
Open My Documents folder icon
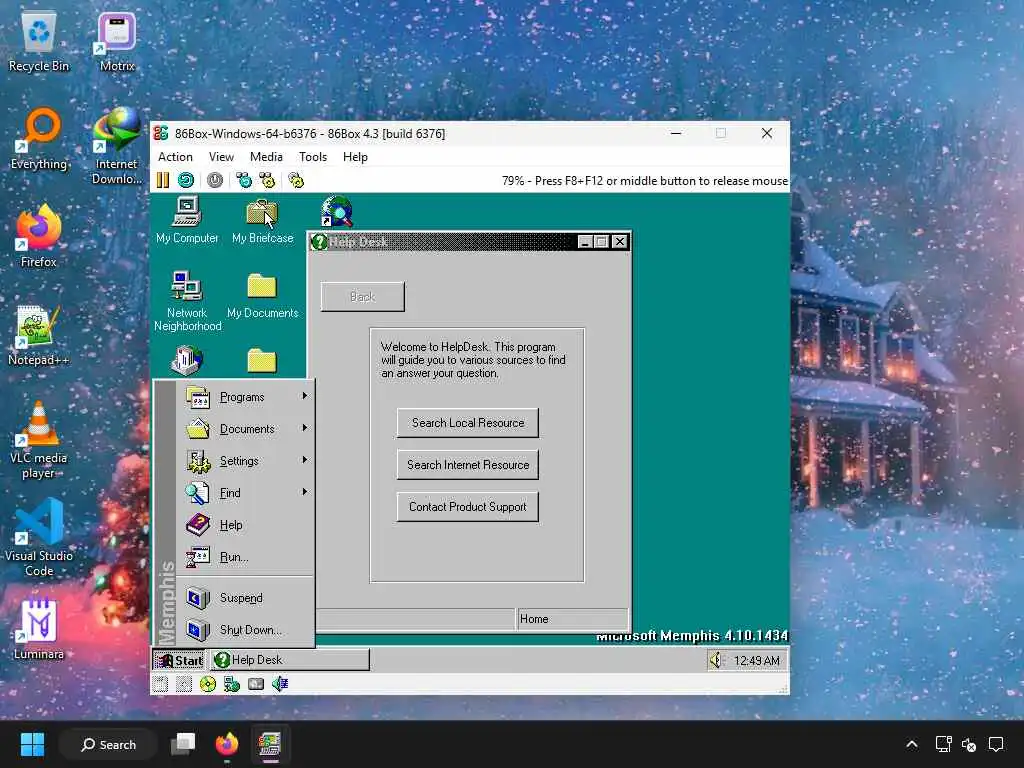[x=263, y=296]
